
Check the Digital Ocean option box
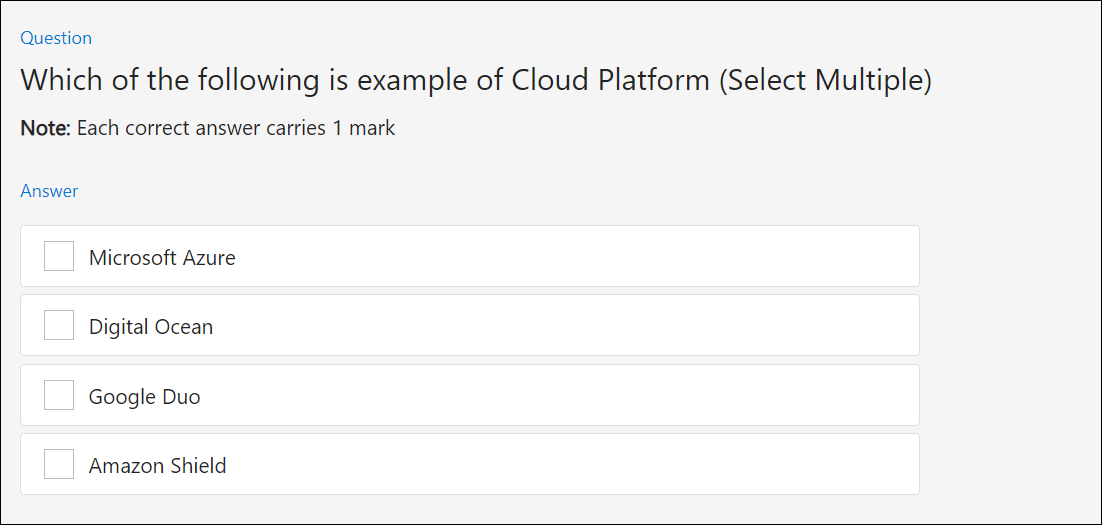point(59,325)
